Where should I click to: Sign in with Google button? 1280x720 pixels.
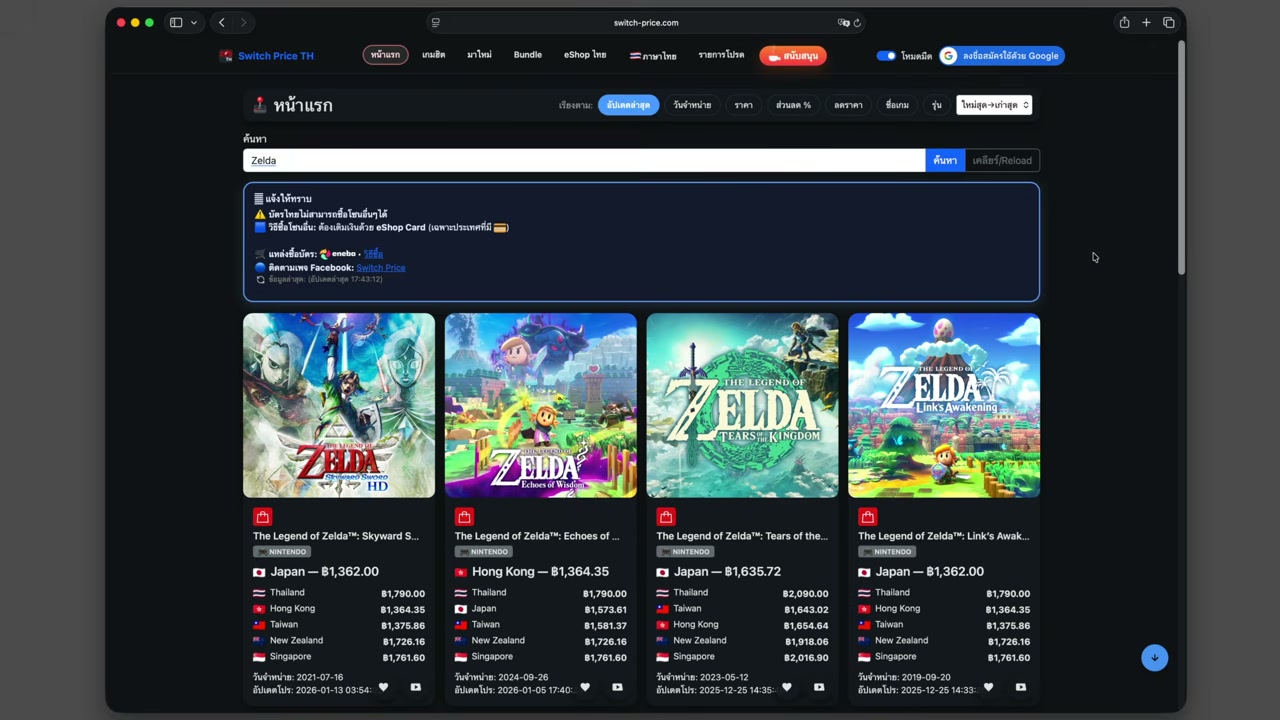(1001, 56)
